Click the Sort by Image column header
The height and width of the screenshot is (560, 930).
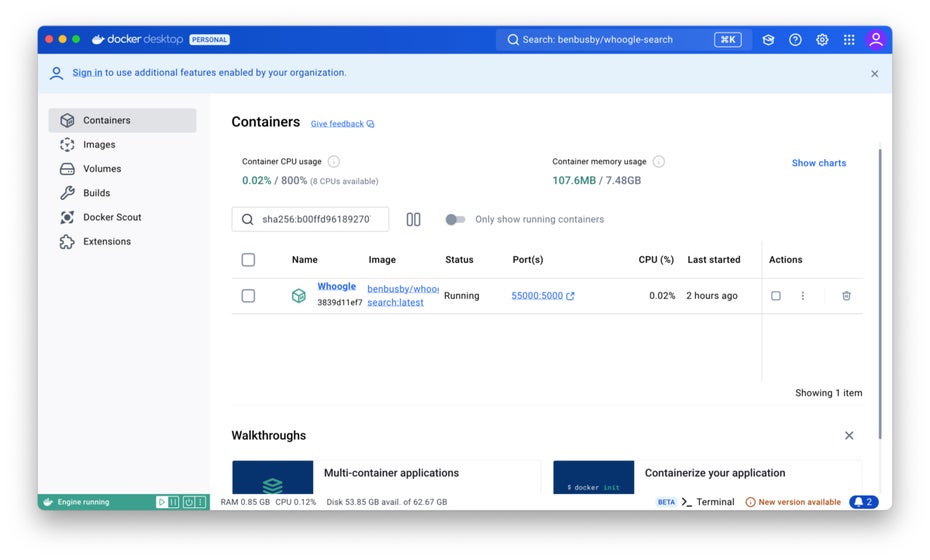click(x=382, y=260)
